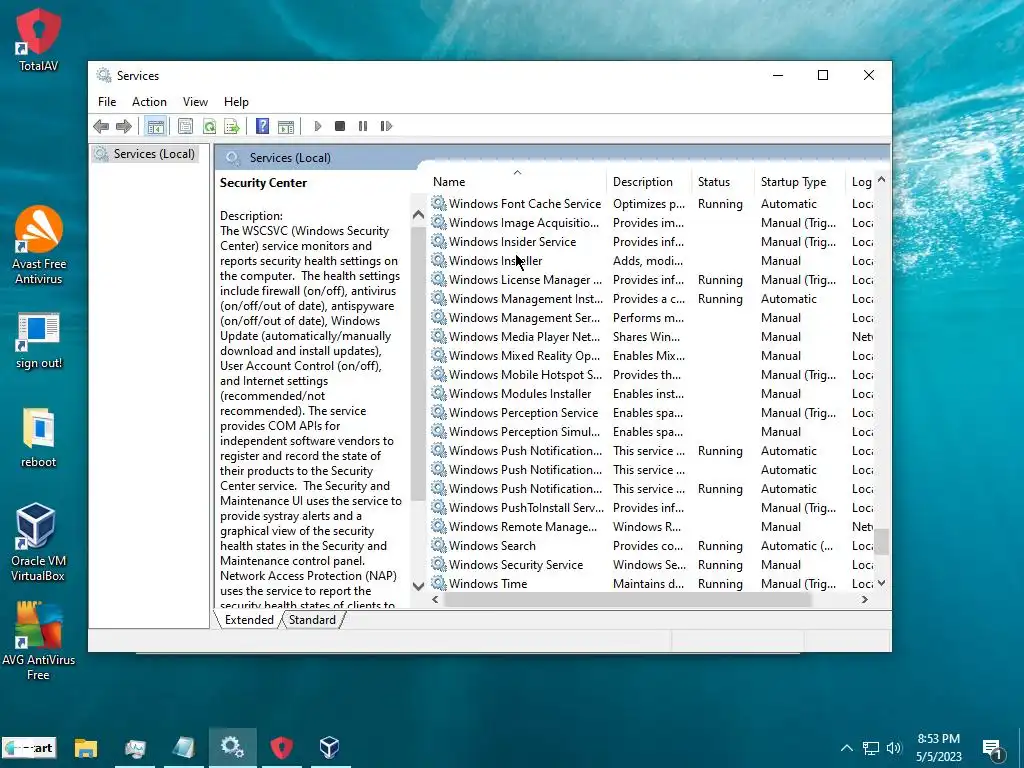This screenshot has width=1024, height=768.
Task: Open Avast Free Antivirus desktop icon
Action: point(39,245)
